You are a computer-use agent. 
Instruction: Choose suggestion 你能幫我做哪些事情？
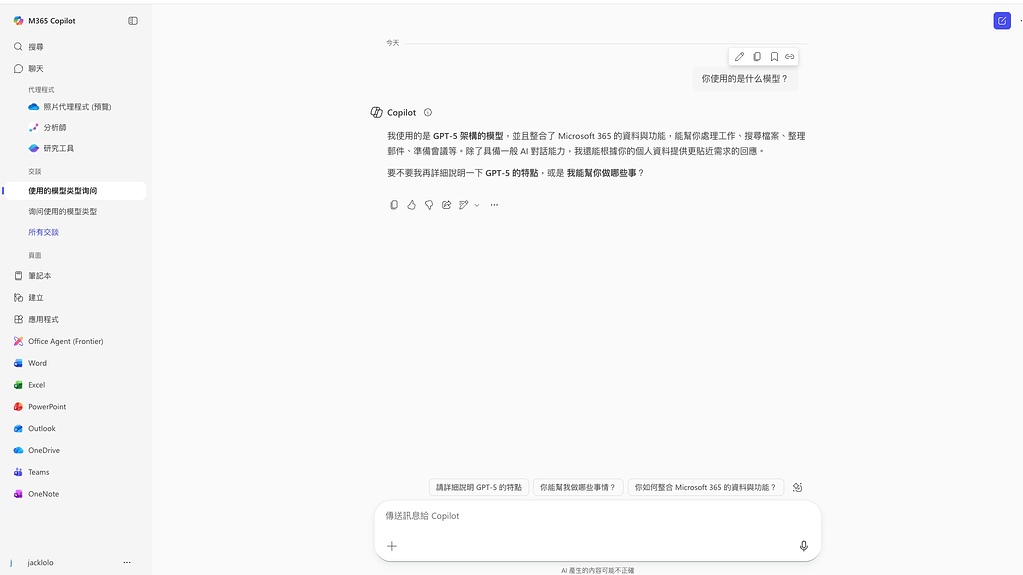click(578, 488)
